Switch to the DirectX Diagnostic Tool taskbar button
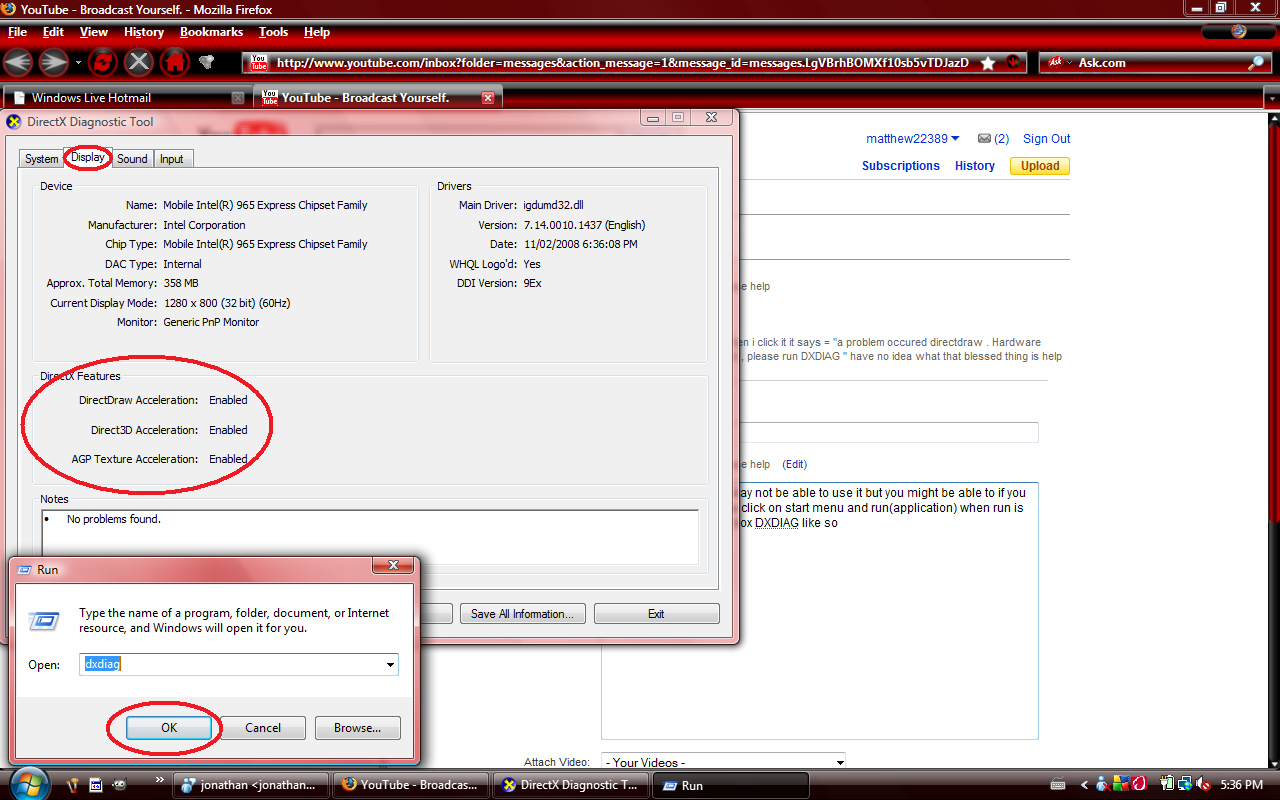1280x800 pixels. [x=572, y=785]
